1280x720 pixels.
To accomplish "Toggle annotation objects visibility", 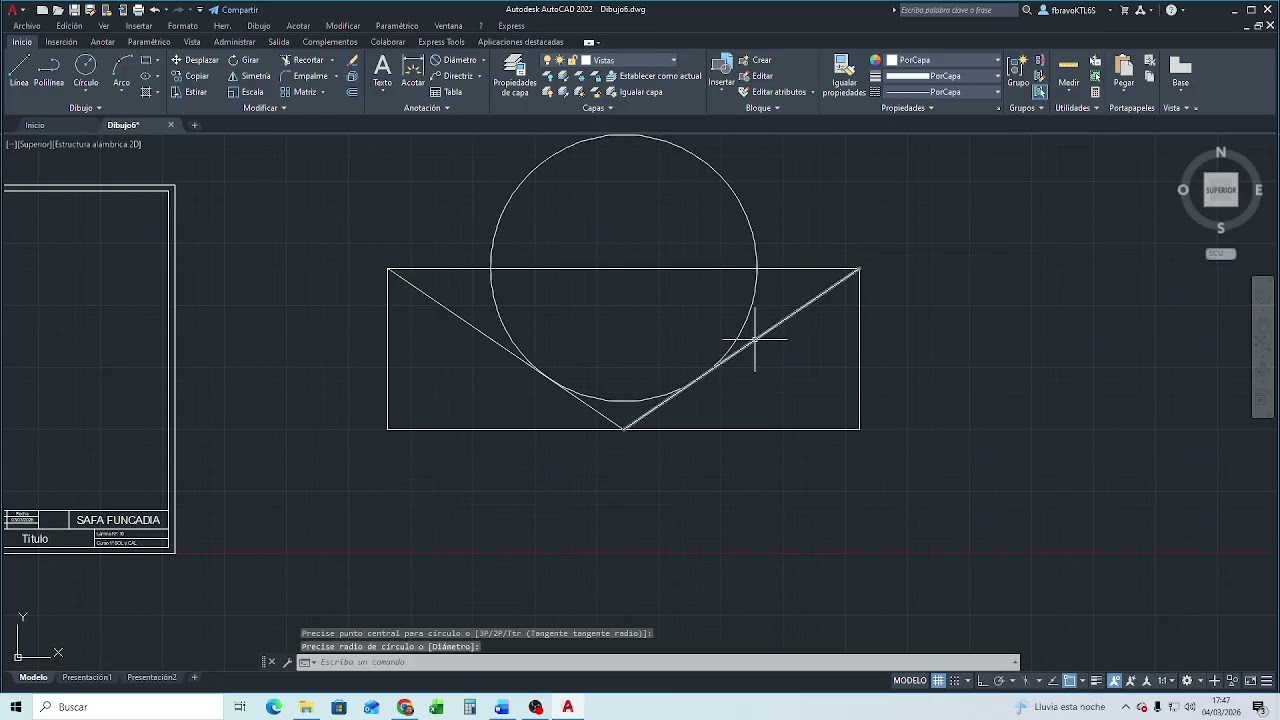I will tap(1115, 681).
